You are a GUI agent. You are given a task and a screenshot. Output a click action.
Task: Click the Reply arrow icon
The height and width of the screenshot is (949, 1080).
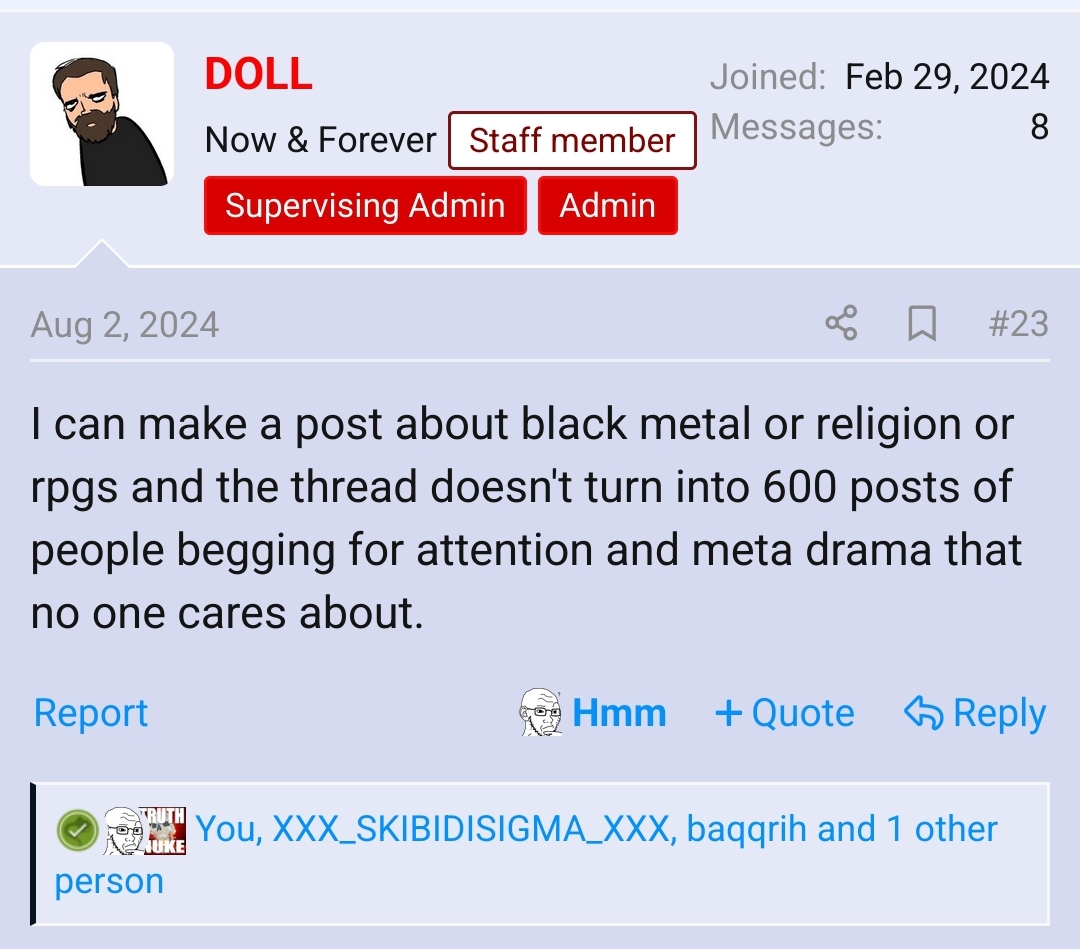click(924, 712)
